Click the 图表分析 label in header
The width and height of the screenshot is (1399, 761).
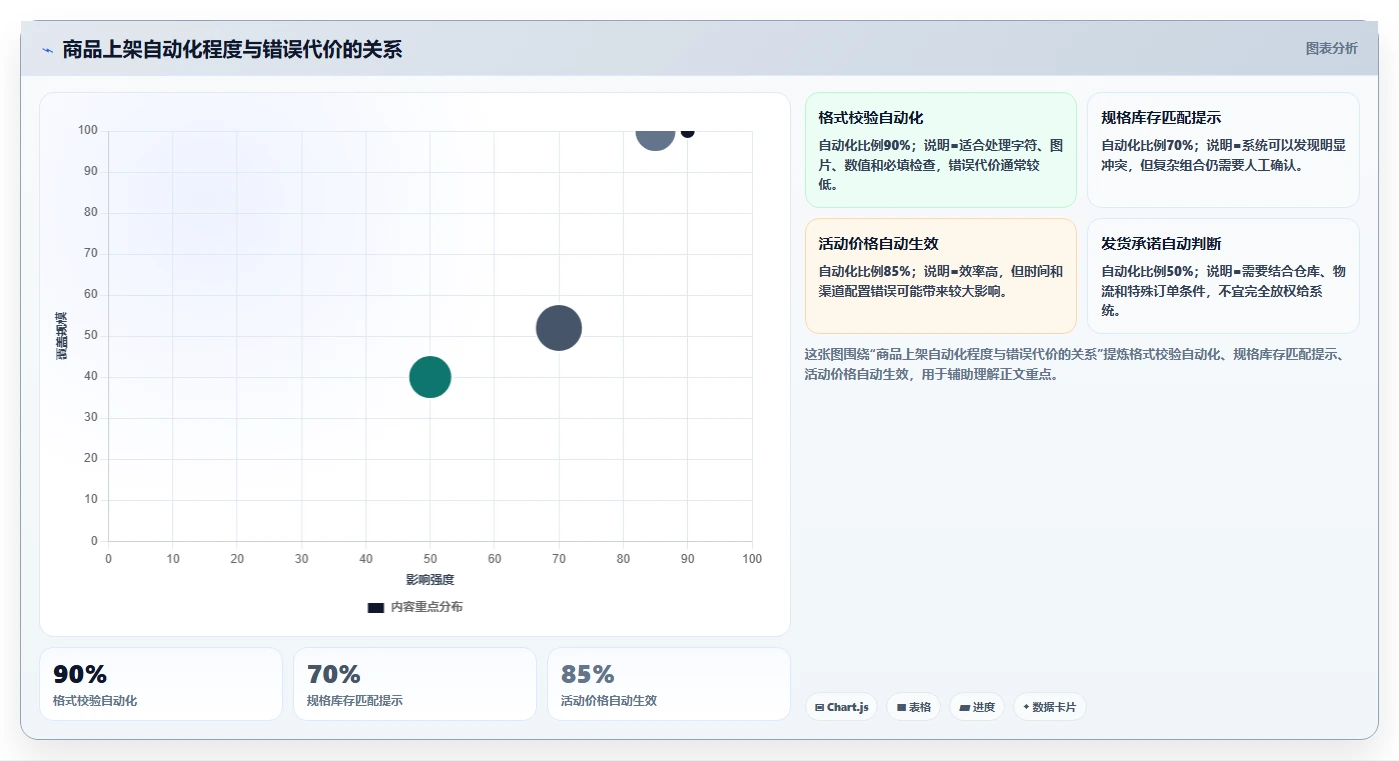click(1331, 48)
